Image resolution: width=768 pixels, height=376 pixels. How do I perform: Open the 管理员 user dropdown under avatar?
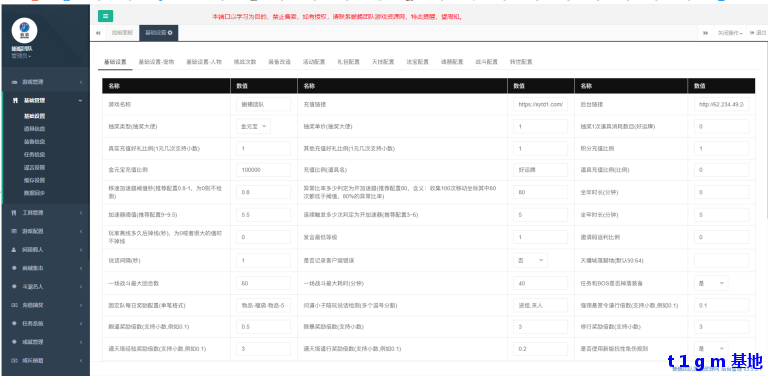[21, 56]
